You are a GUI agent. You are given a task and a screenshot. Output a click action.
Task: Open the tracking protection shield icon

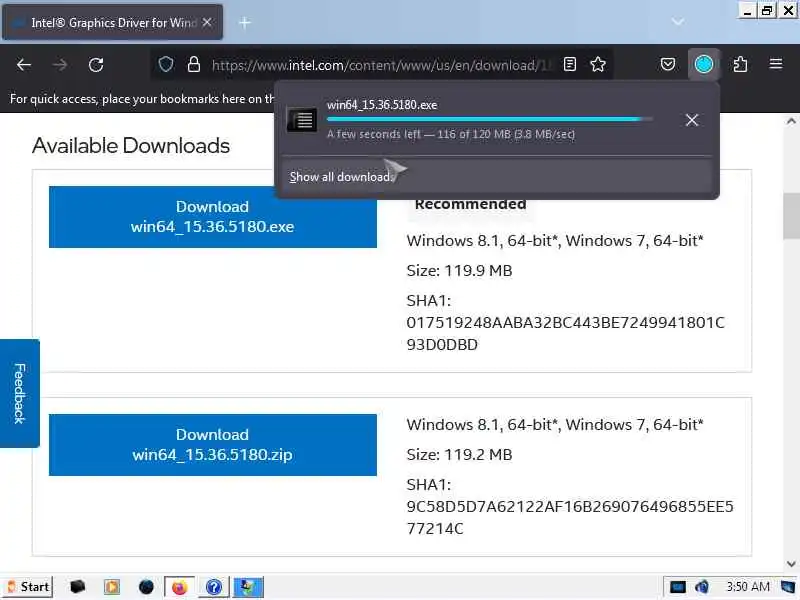(166, 65)
